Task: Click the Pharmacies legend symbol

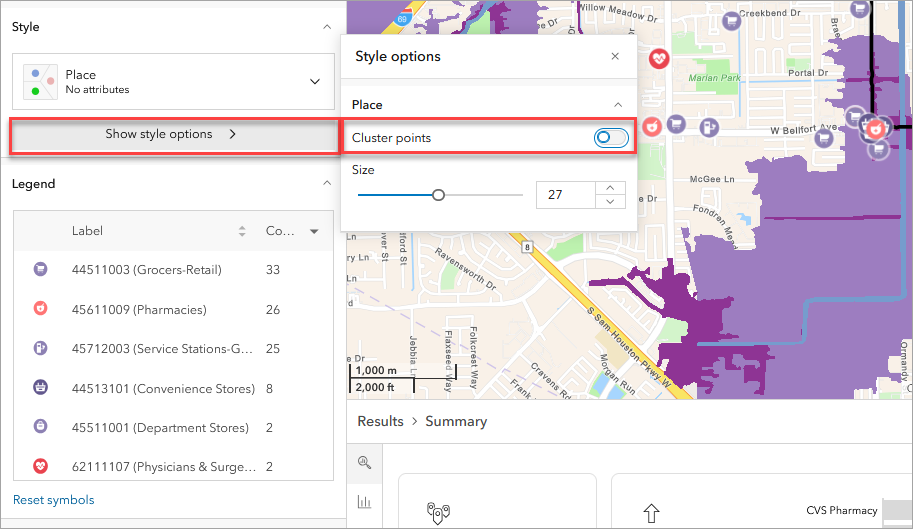Action: pos(41,309)
